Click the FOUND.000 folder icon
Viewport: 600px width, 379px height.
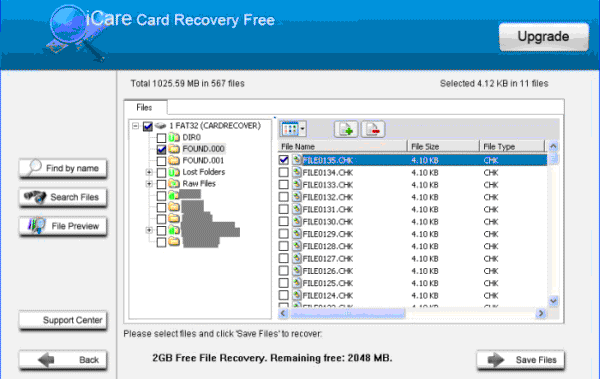[x=174, y=149]
